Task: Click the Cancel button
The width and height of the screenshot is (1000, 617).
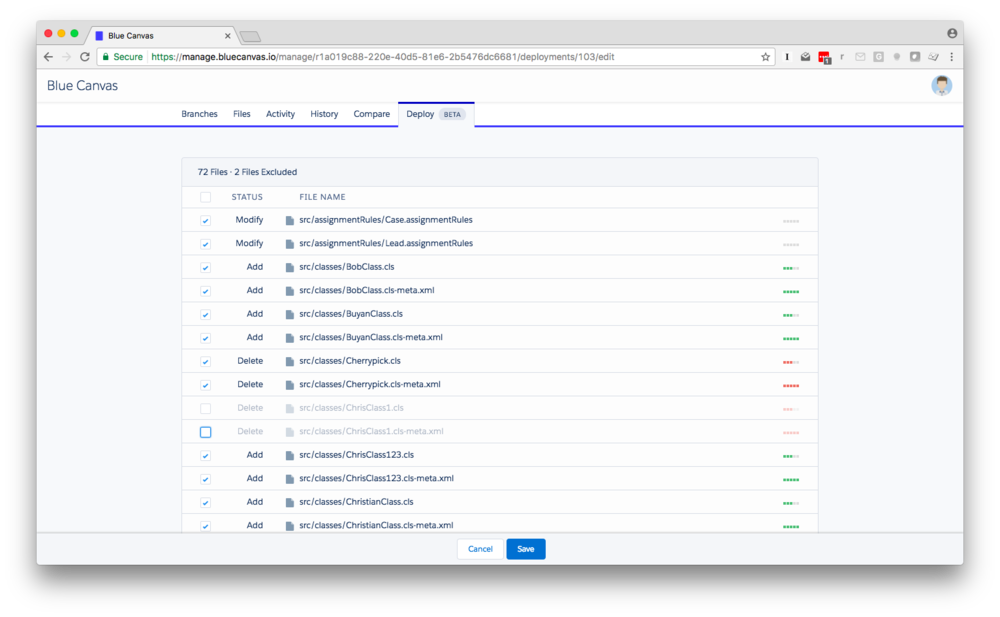Action: pos(480,549)
